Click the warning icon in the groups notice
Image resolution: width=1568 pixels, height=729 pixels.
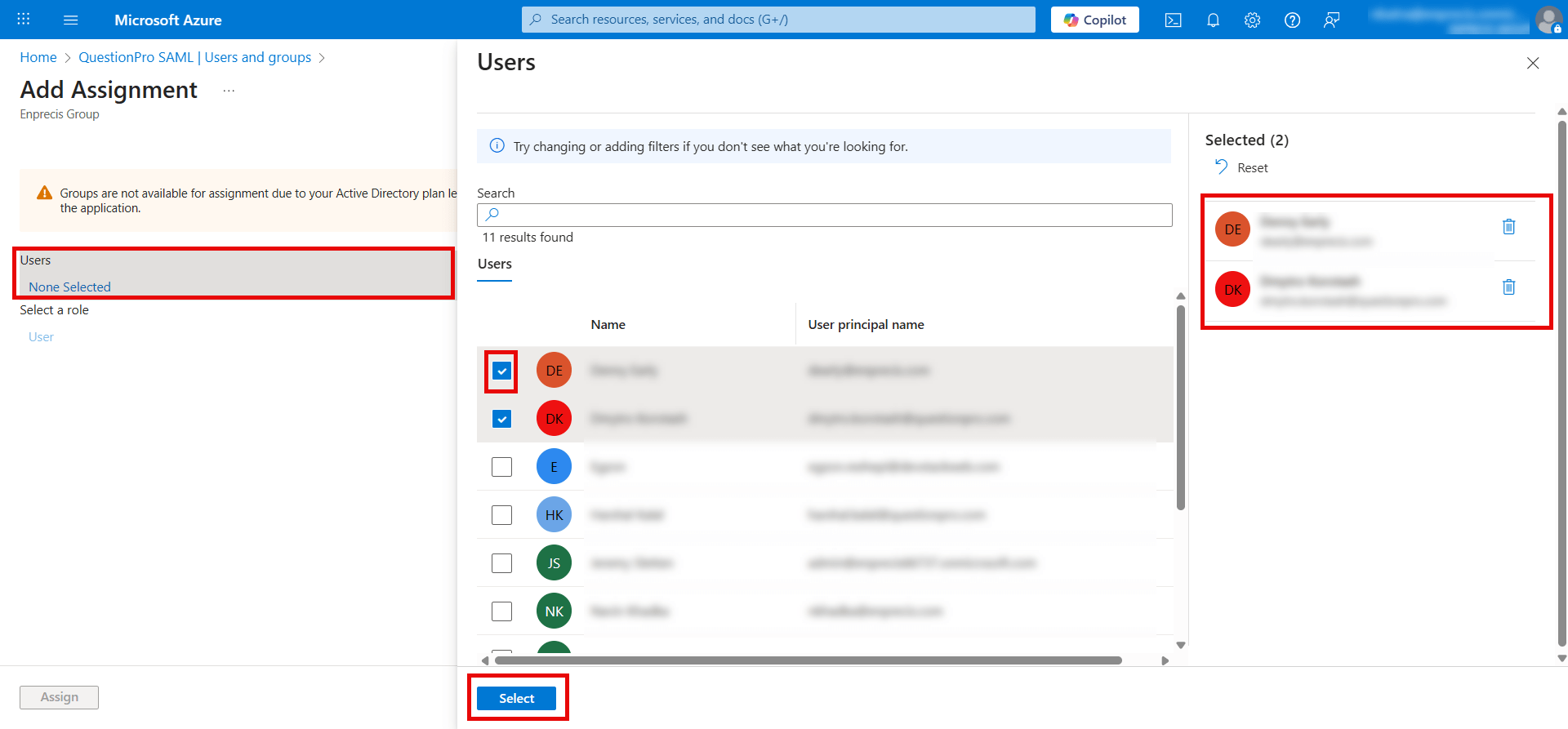coord(45,193)
